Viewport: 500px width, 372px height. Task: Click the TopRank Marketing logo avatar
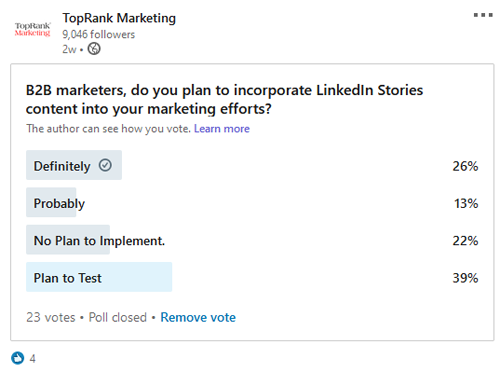32,29
